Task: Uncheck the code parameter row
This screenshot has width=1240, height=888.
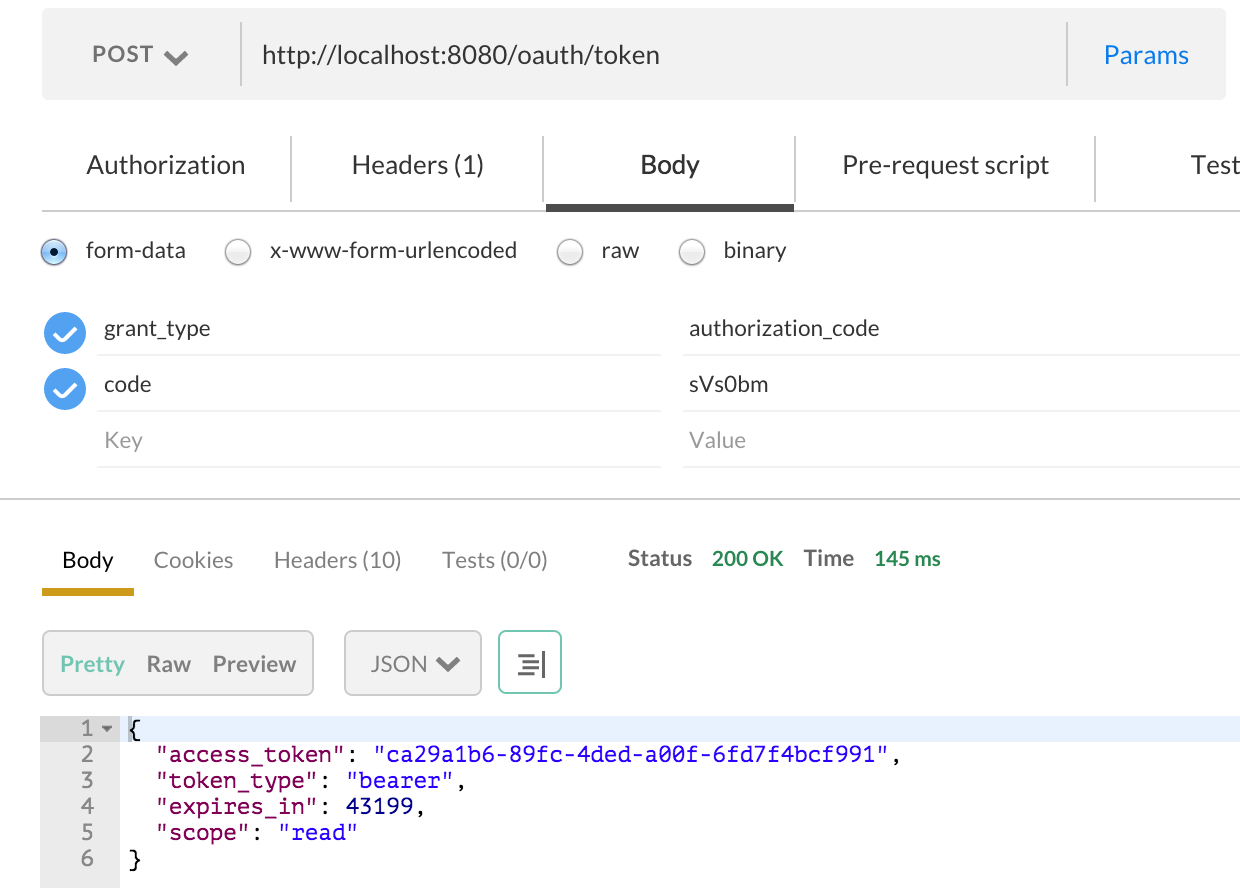Action: tap(65, 389)
